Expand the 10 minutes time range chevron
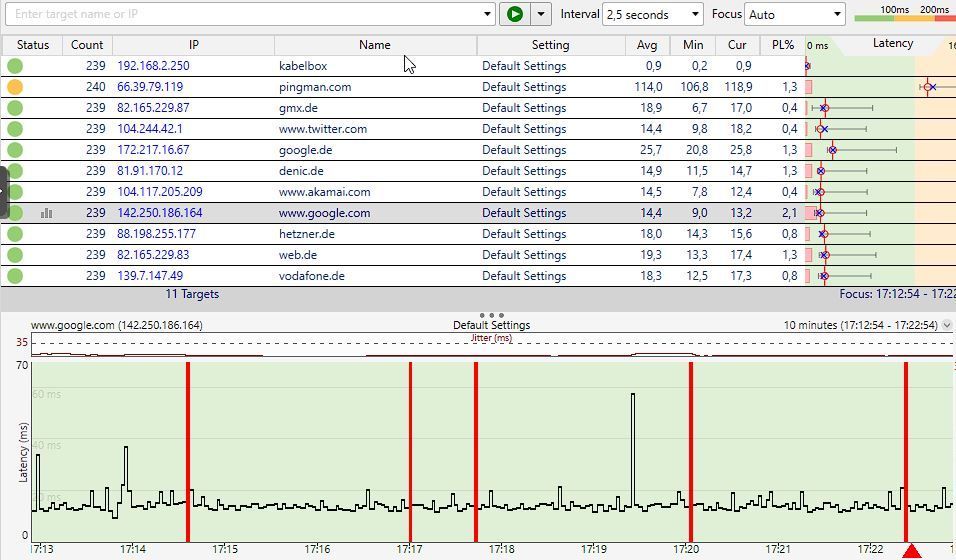This screenshot has height=560, width=956. pyautogui.click(x=947, y=325)
